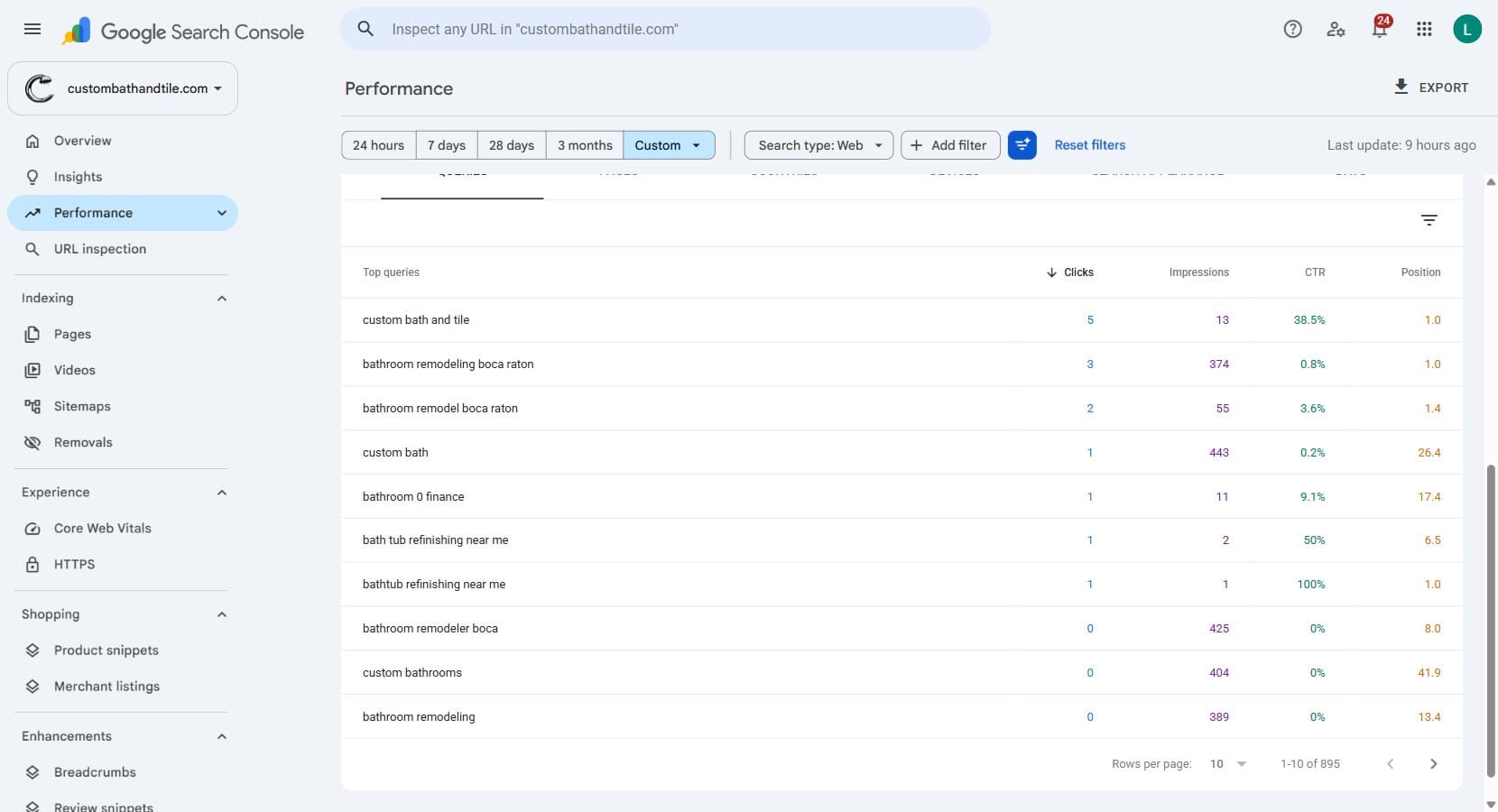1498x812 pixels.
Task: Open the main hamburger menu
Action: 32,29
